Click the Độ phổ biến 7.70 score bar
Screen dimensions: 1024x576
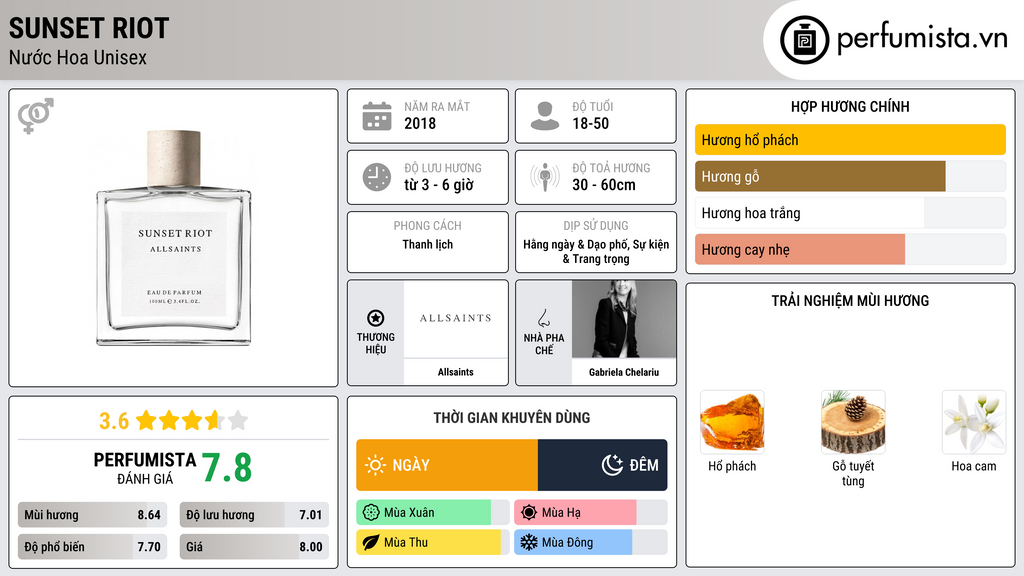coord(93,547)
